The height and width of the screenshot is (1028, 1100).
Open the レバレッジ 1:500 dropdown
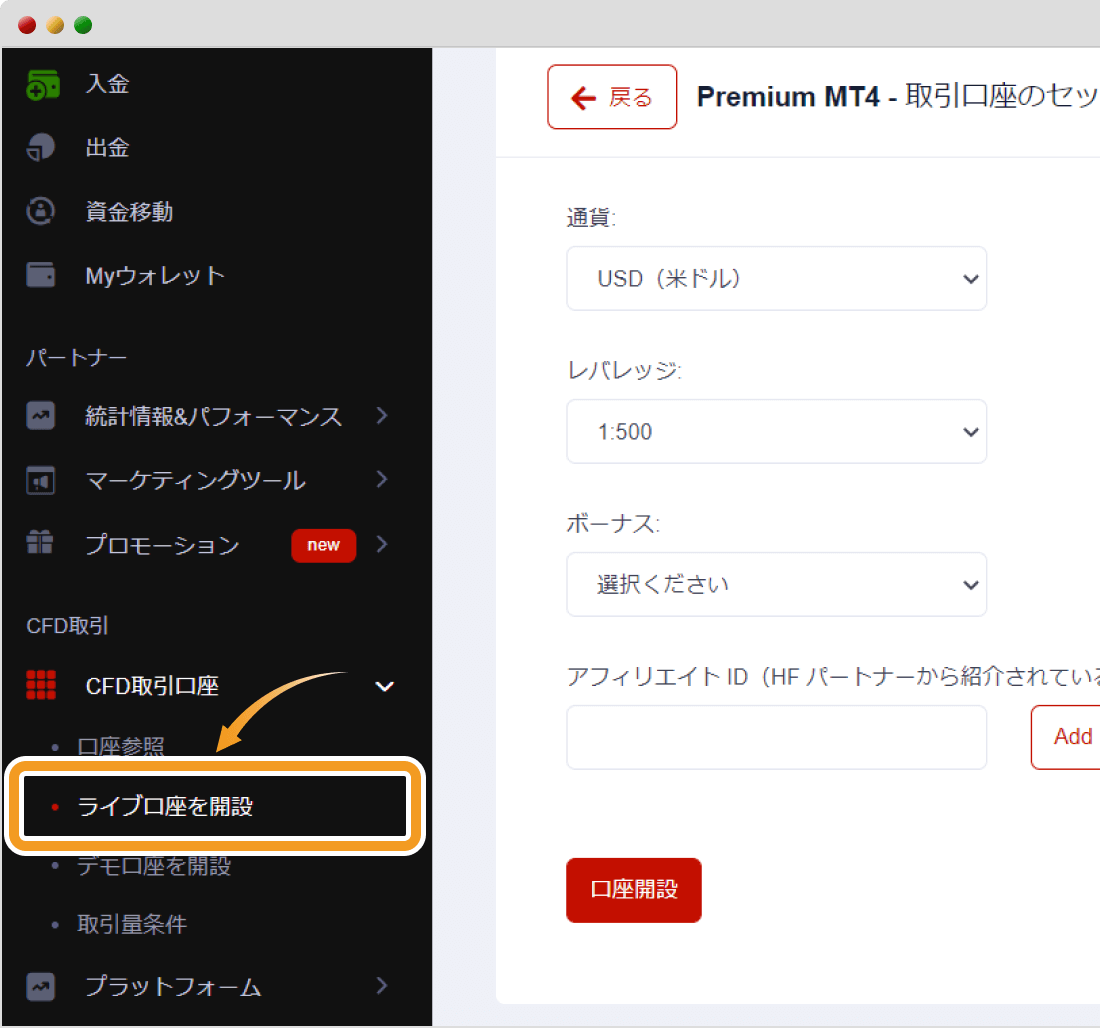point(777,432)
